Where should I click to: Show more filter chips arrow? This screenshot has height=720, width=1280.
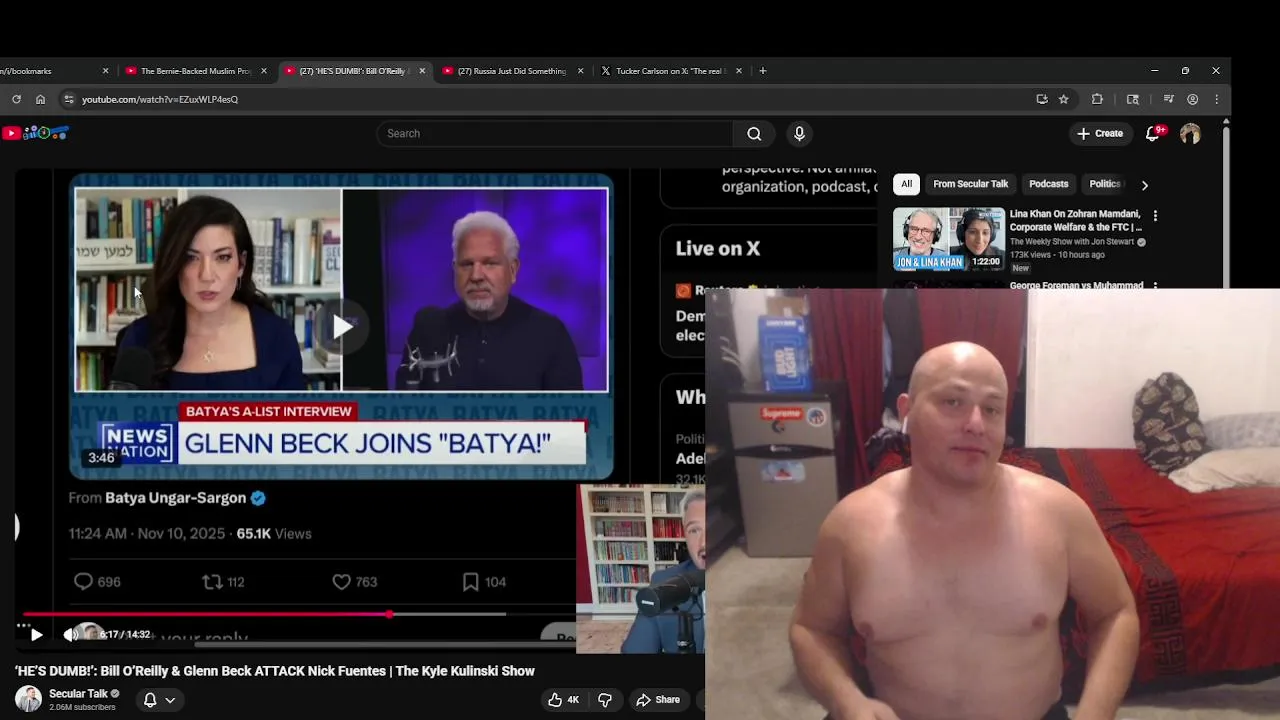(1144, 184)
